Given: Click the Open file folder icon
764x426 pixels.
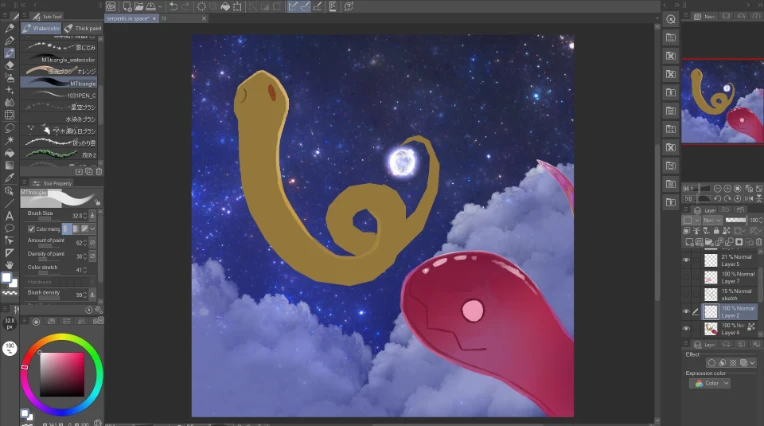Looking at the screenshot, I should click(139, 6).
